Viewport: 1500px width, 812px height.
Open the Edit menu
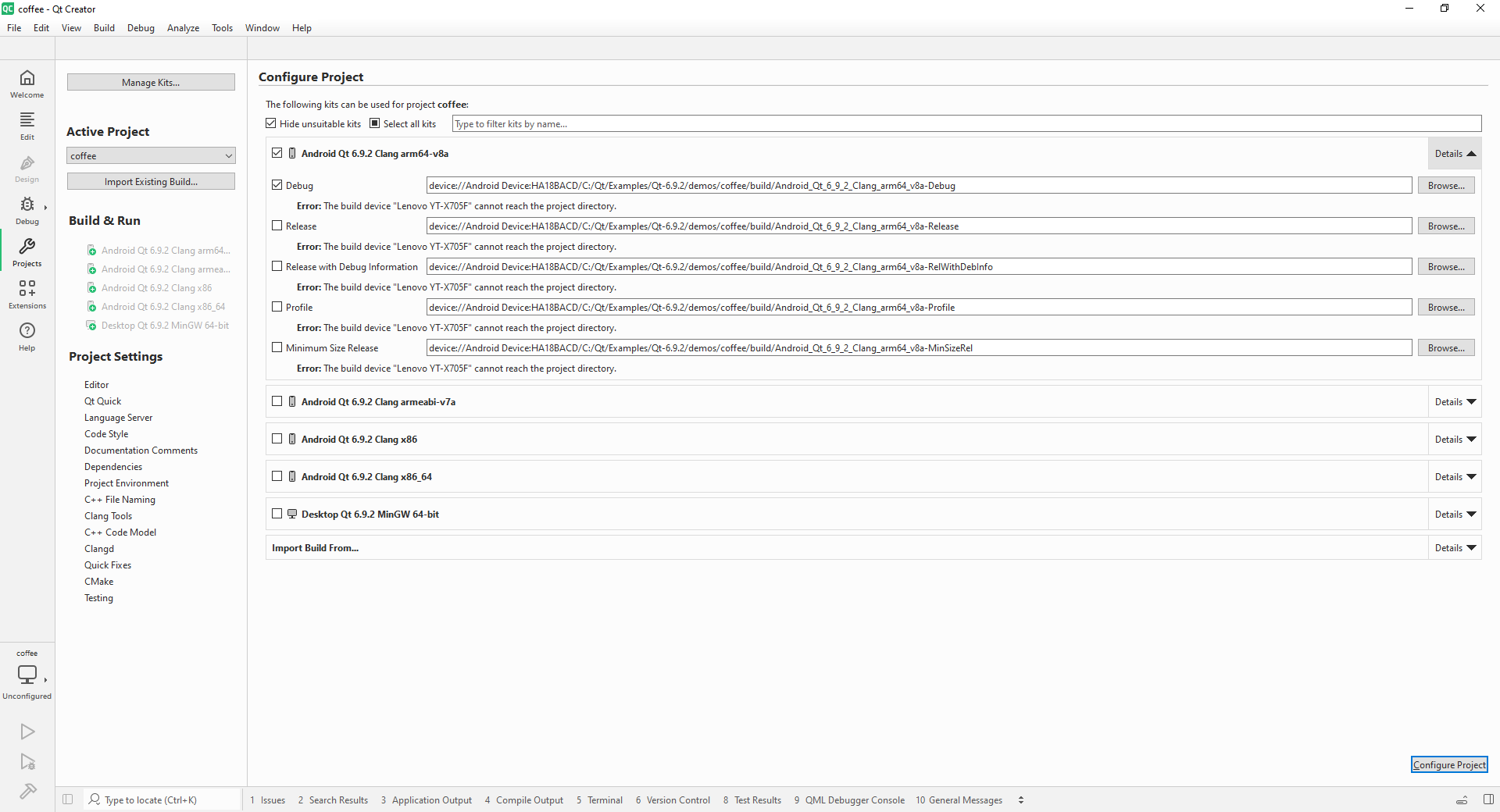[41, 28]
